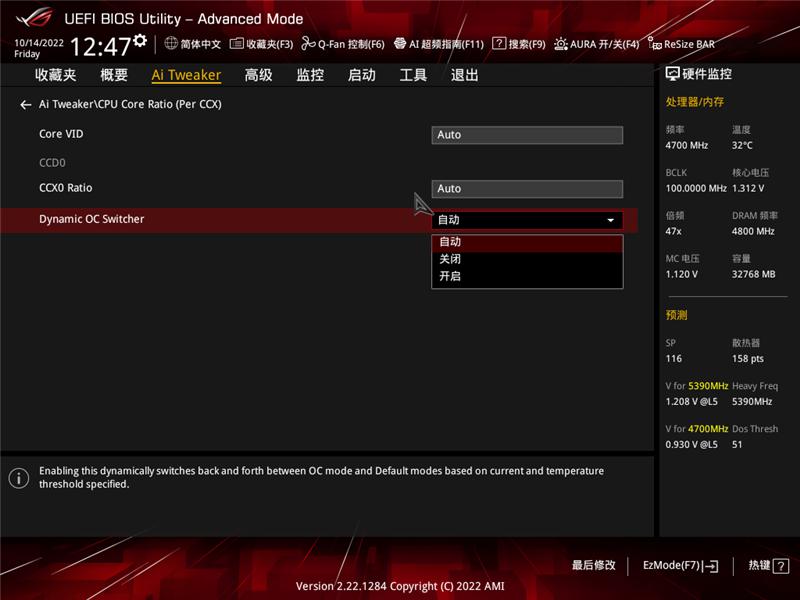Click the 1.208 V @L5 value
The height and width of the screenshot is (600, 800).
pos(691,402)
